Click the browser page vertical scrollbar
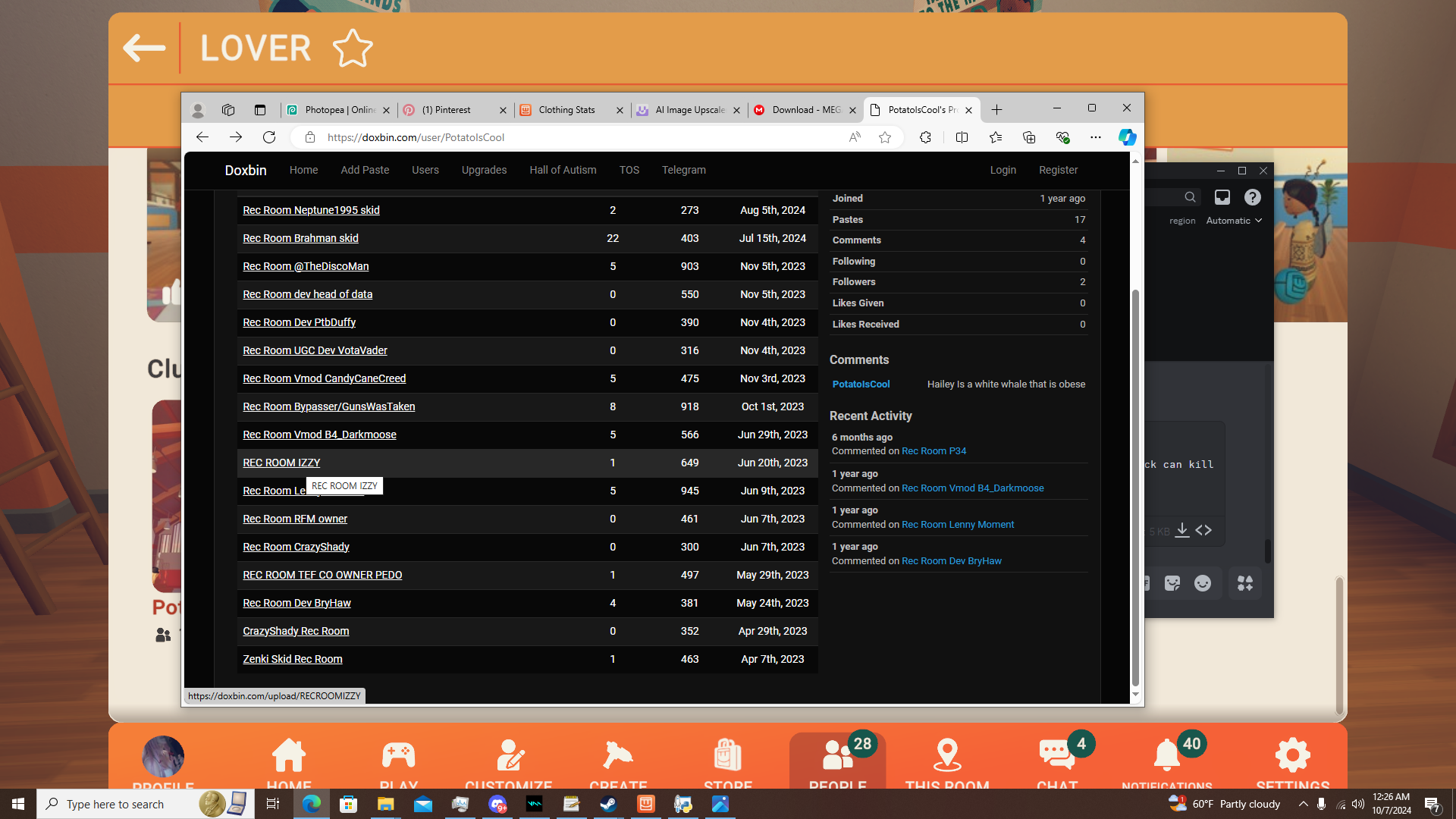The width and height of the screenshot is (1456, 819). coord(1135,485)
